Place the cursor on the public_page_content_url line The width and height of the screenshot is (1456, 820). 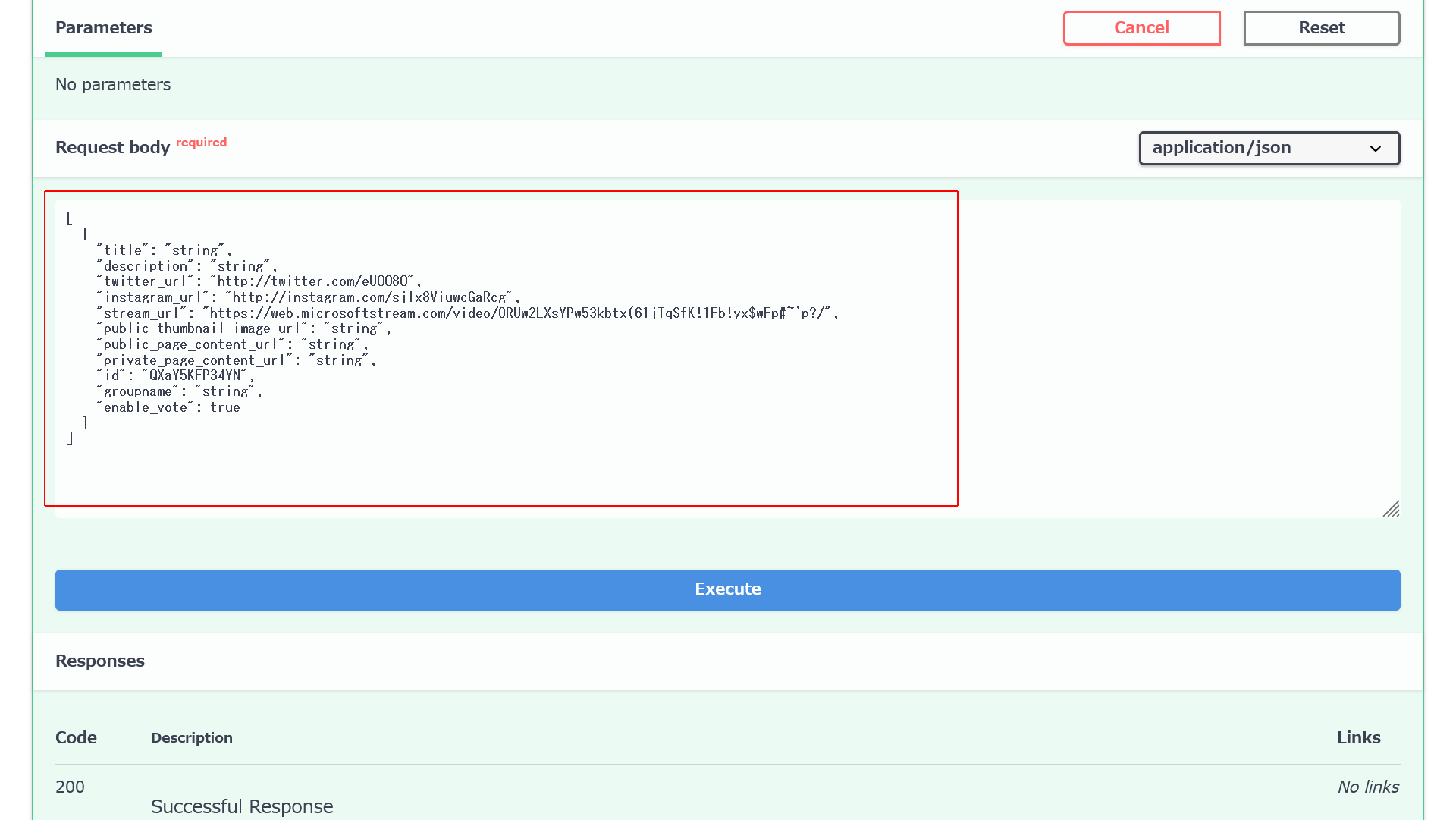coord(233,345)
